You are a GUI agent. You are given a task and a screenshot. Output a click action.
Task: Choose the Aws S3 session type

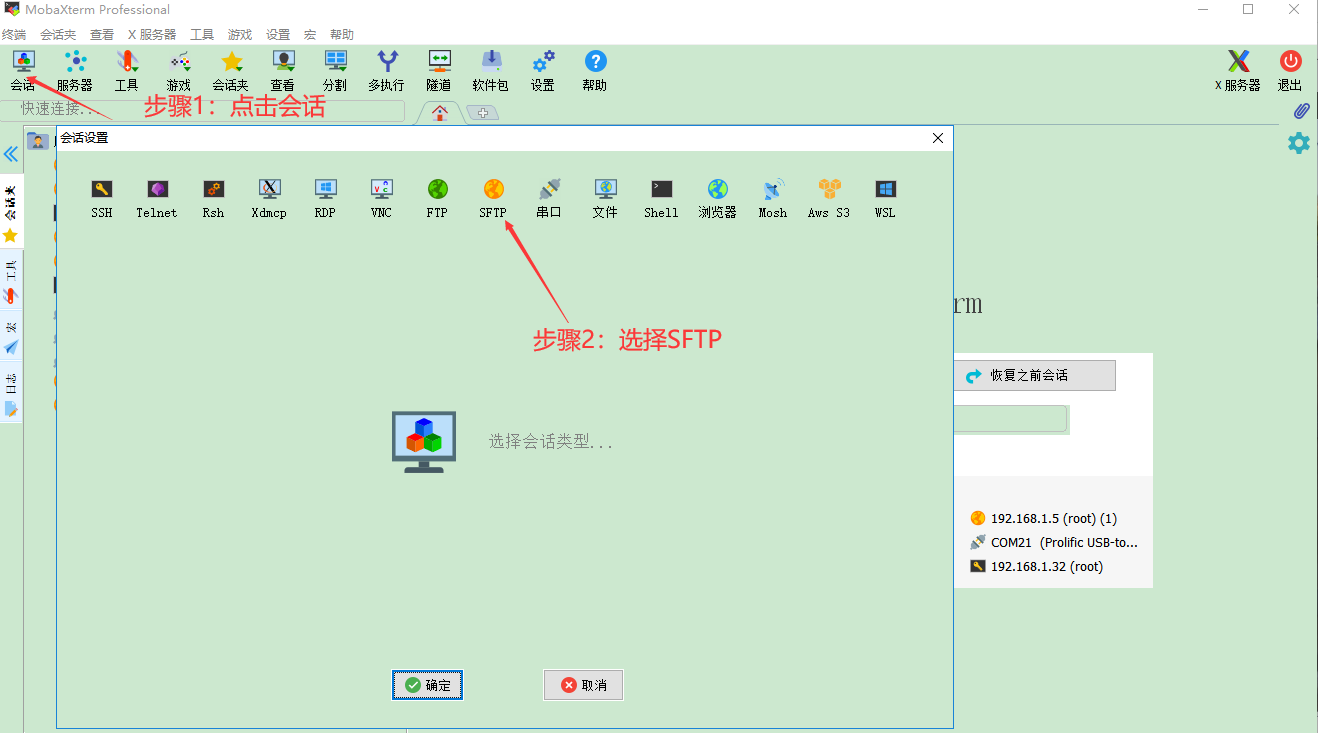[x=829, y=197]
